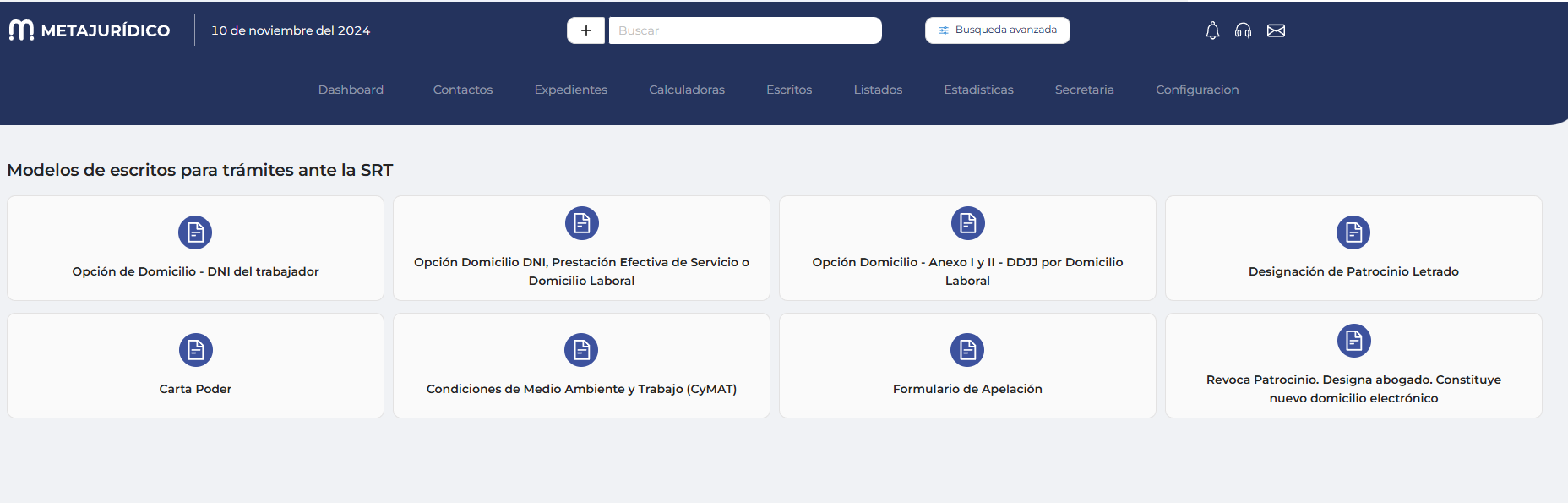This screenshot has width=1568, height=503.
Task: Navigate to the Escritos menu
Action: (788, 90)
